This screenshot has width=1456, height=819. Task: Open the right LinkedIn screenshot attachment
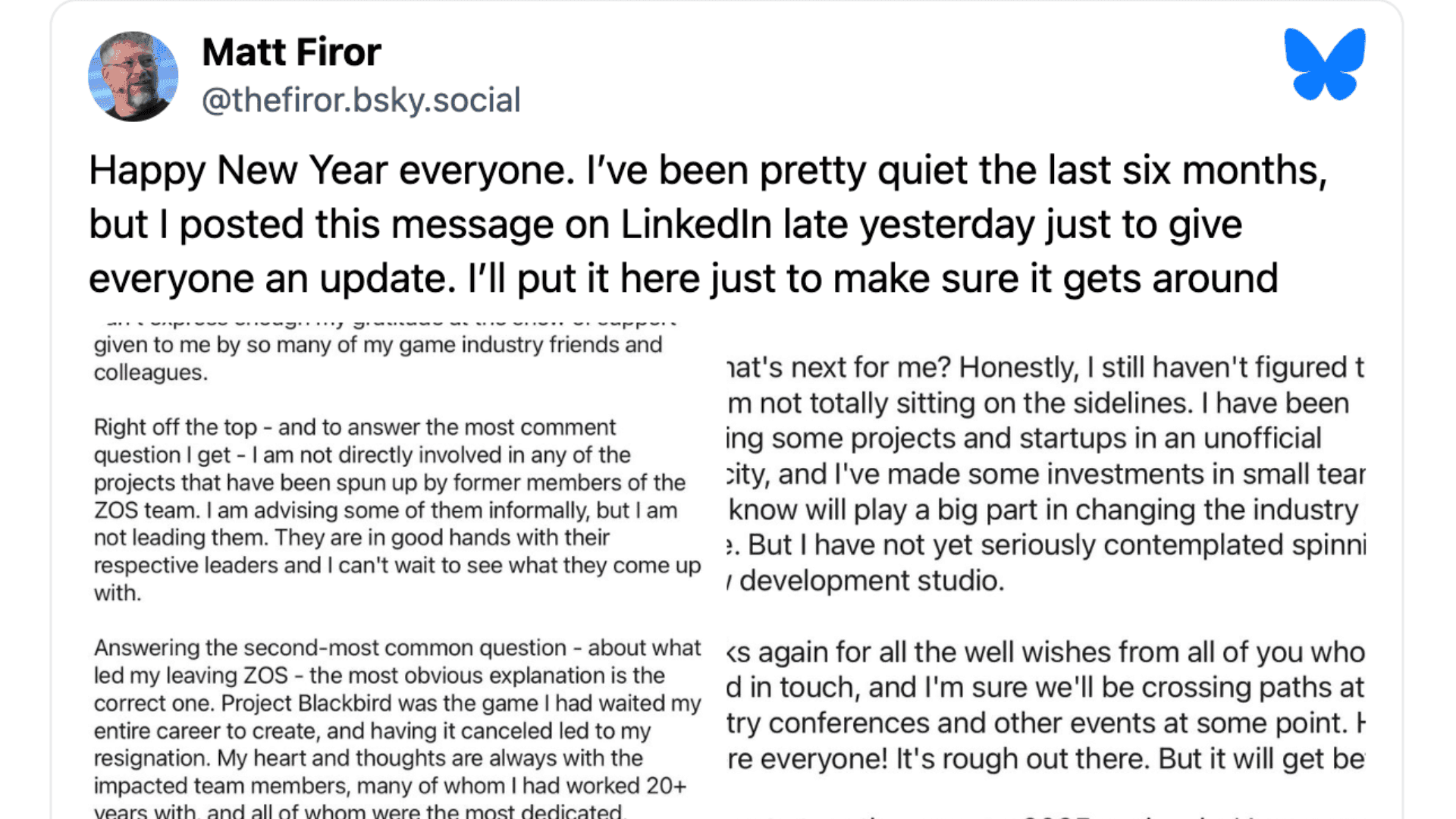(1045, 569)
